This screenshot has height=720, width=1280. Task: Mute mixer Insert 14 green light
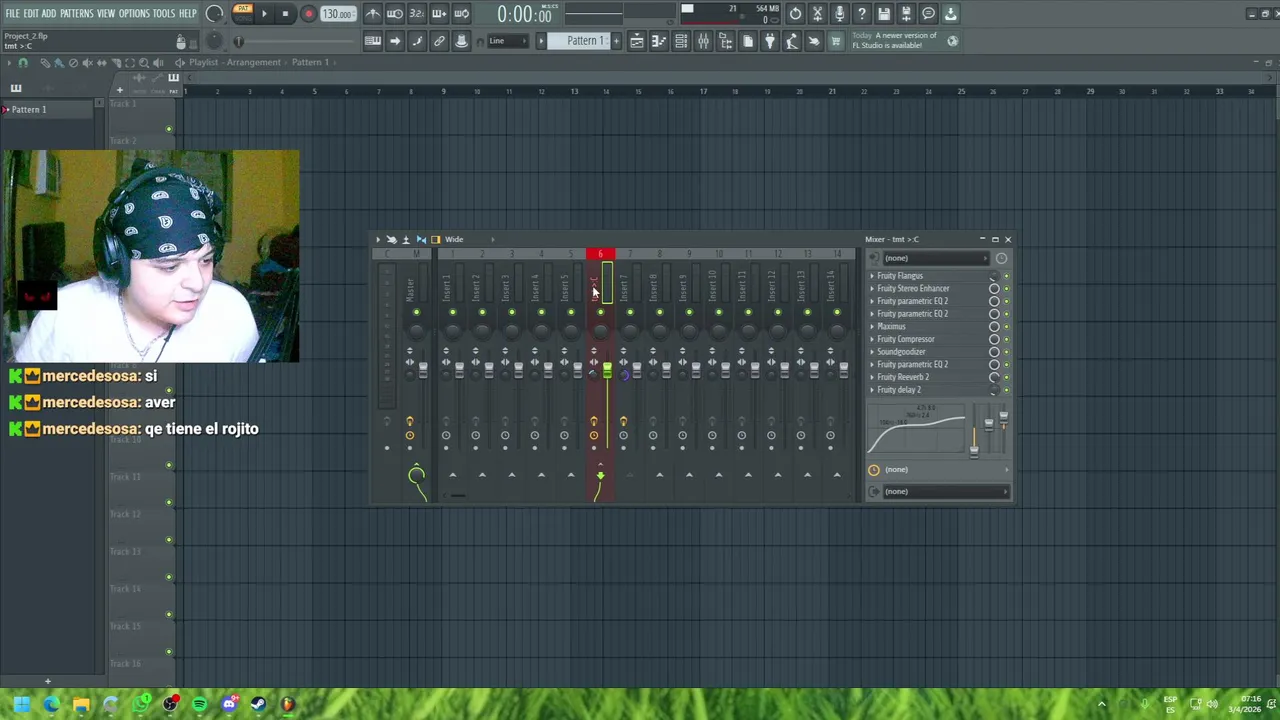click(837, 313)
